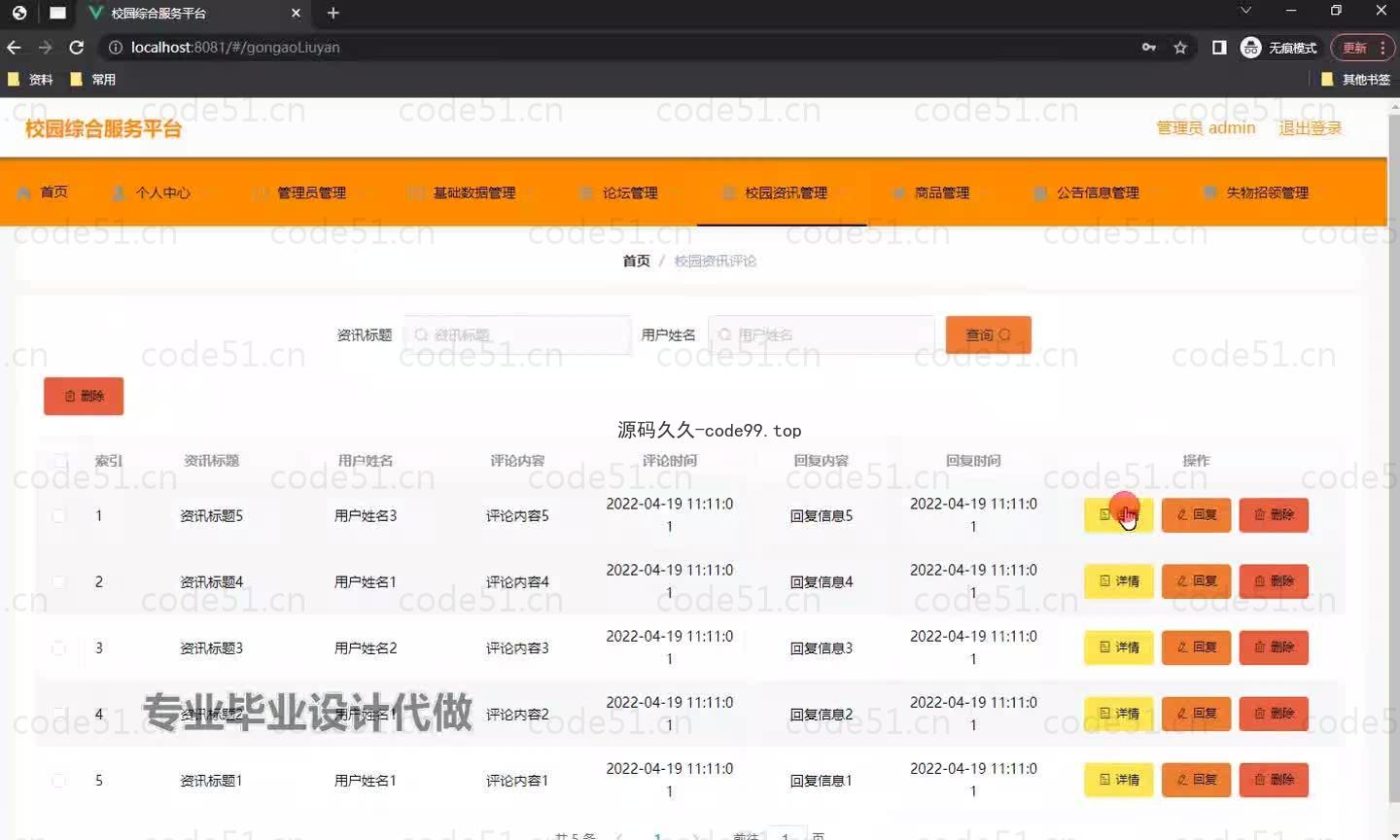The height and width of the screenshot is (840, 1400).
Task: Open Chrome three-dot menu
Action: pos(1382,47)
